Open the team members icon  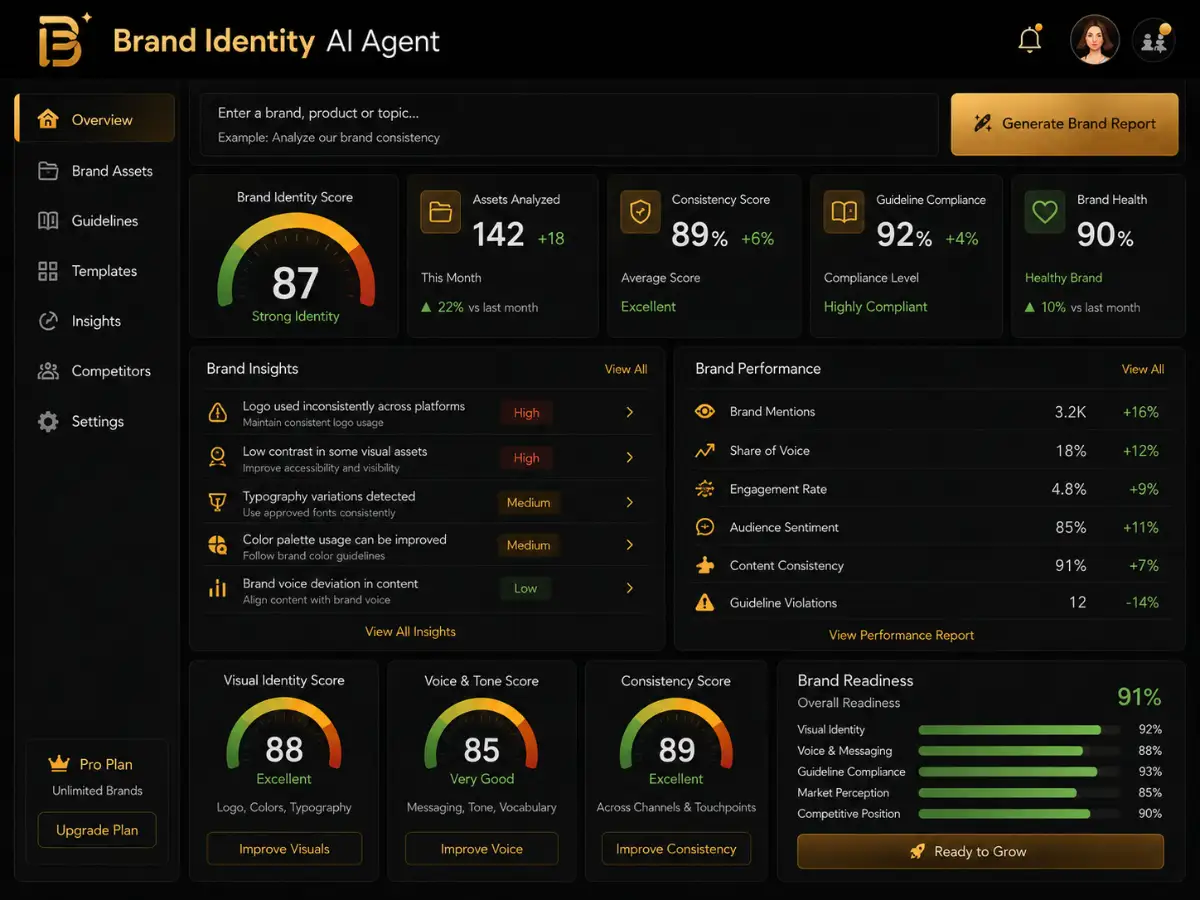[1153, 41]
